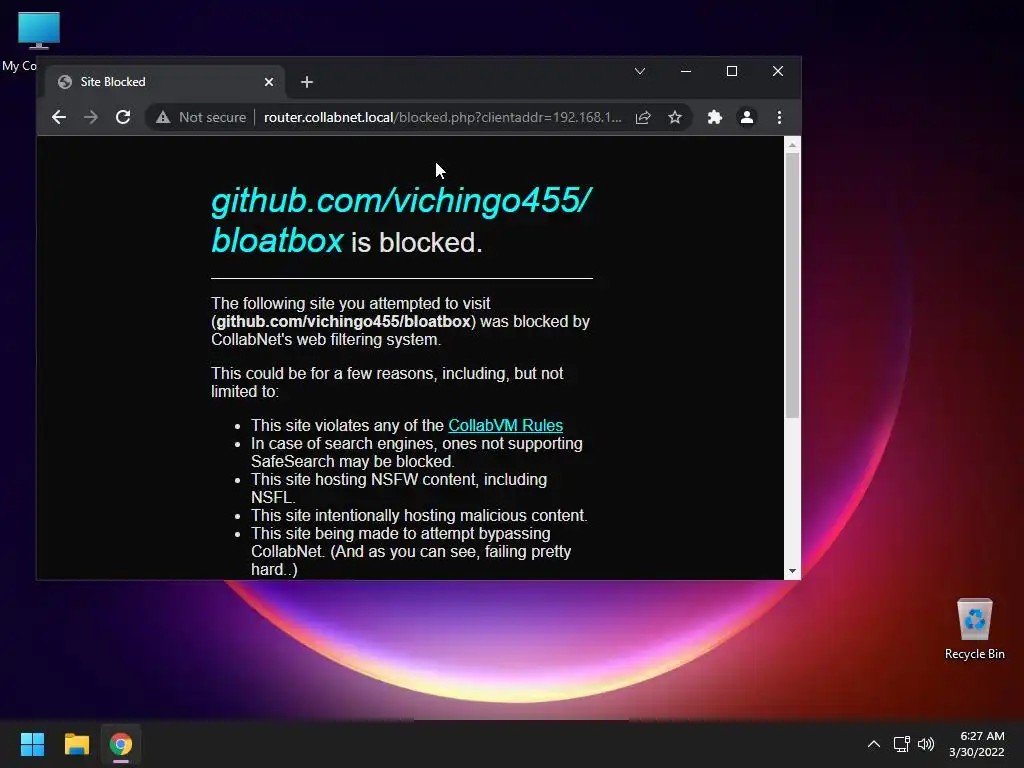Open the Chrome three-dot menu
Viewport: 1024px width, 768px height.
coord(779,118)
